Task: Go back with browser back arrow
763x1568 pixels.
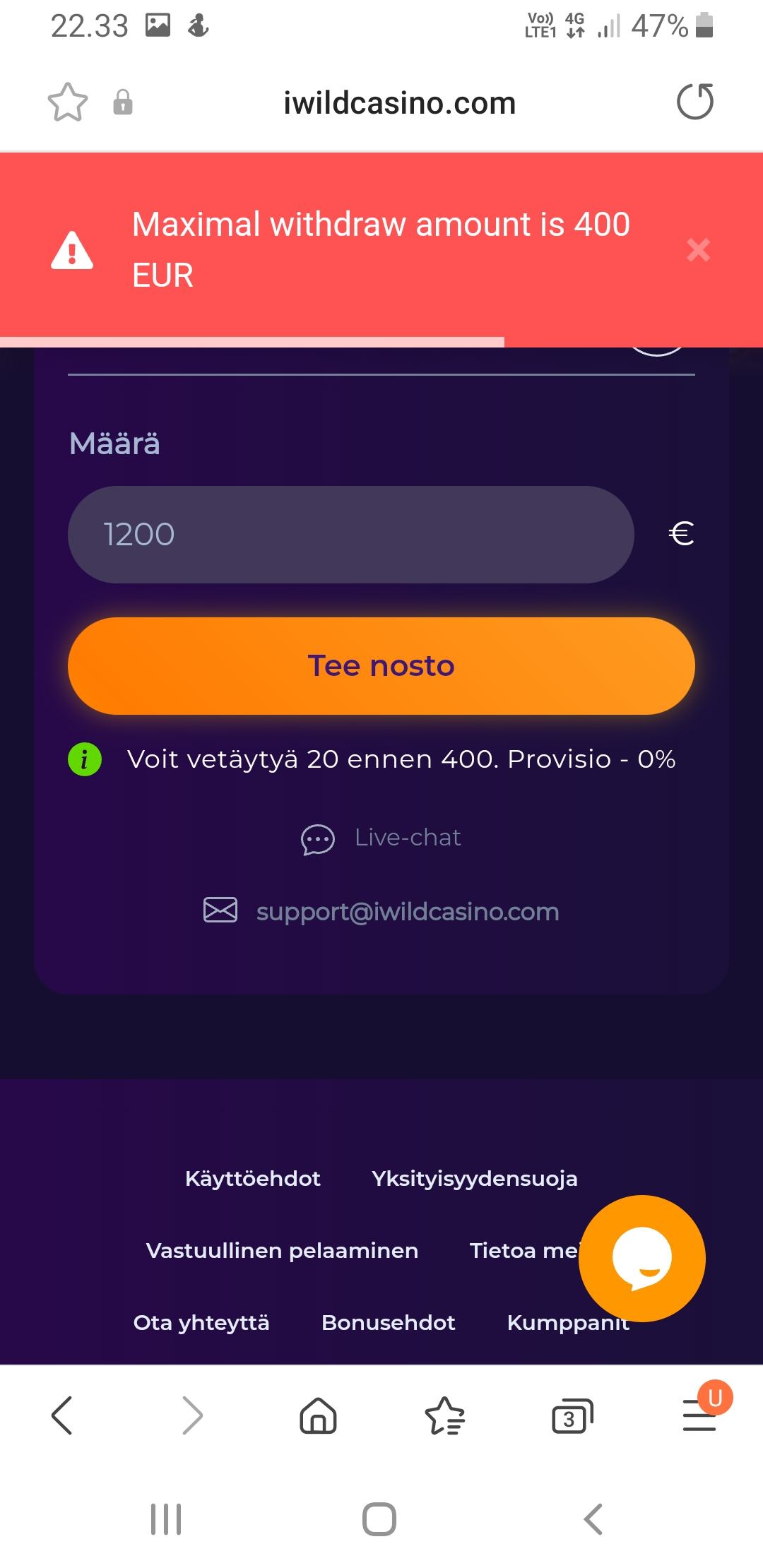Action: [x=62, y=1415]
